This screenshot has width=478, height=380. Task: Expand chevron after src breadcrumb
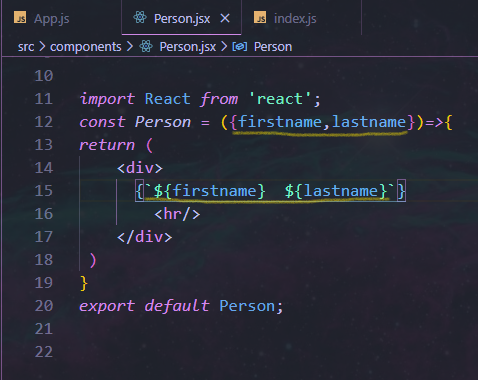coord(42,47)
